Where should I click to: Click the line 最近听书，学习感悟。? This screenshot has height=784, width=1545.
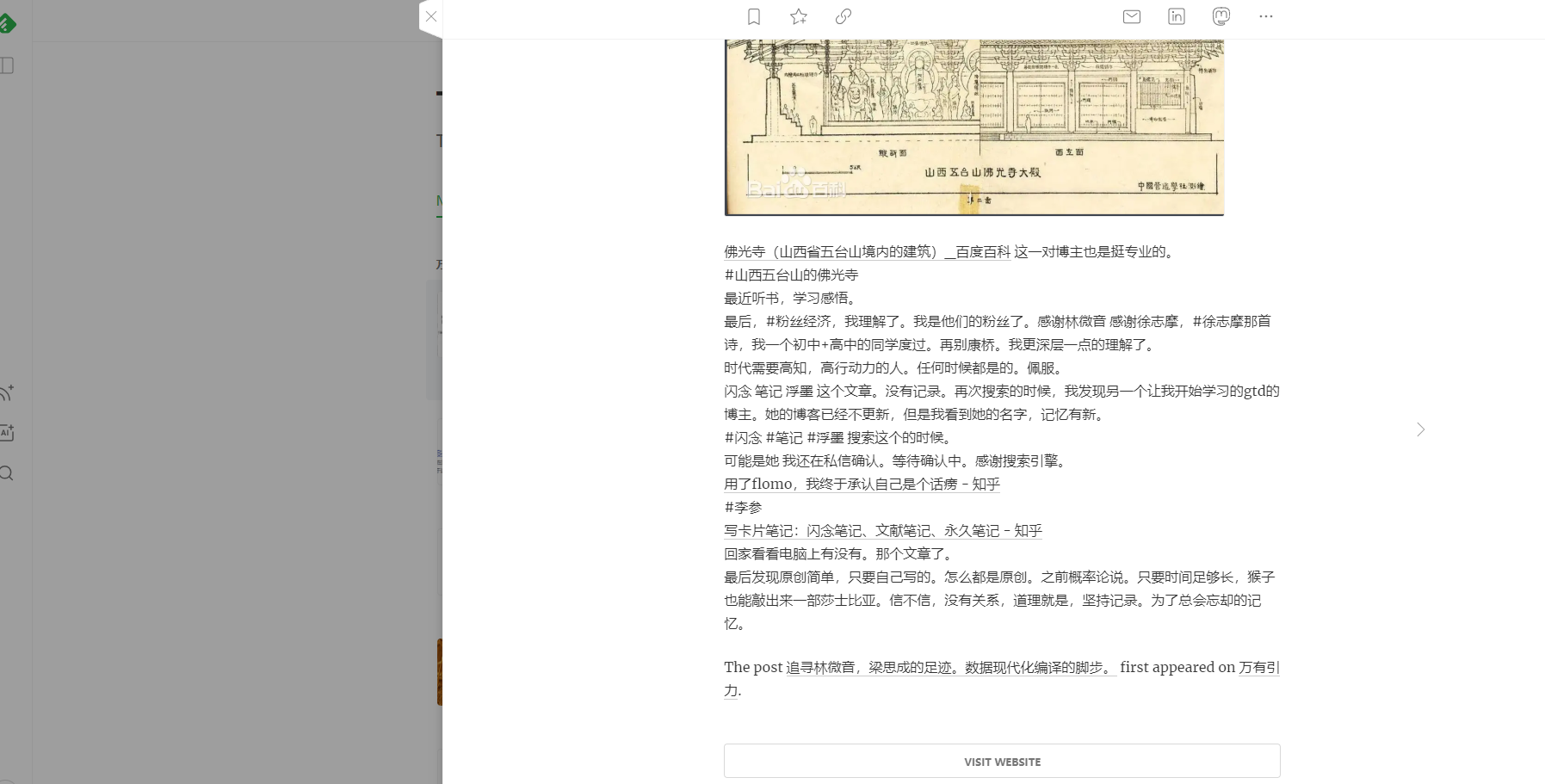791,299
